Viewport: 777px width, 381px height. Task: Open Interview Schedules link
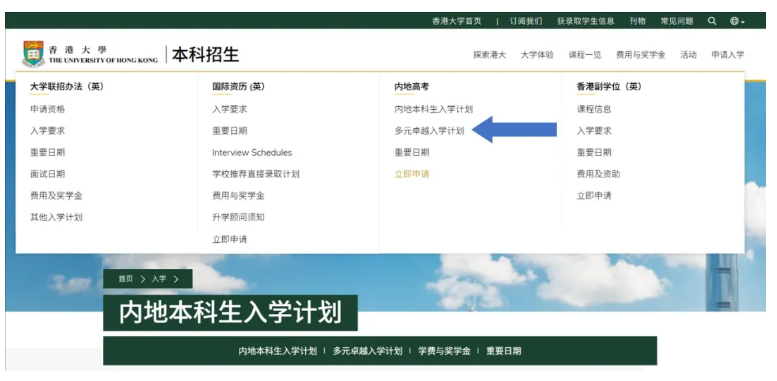(x=252, y=153)
